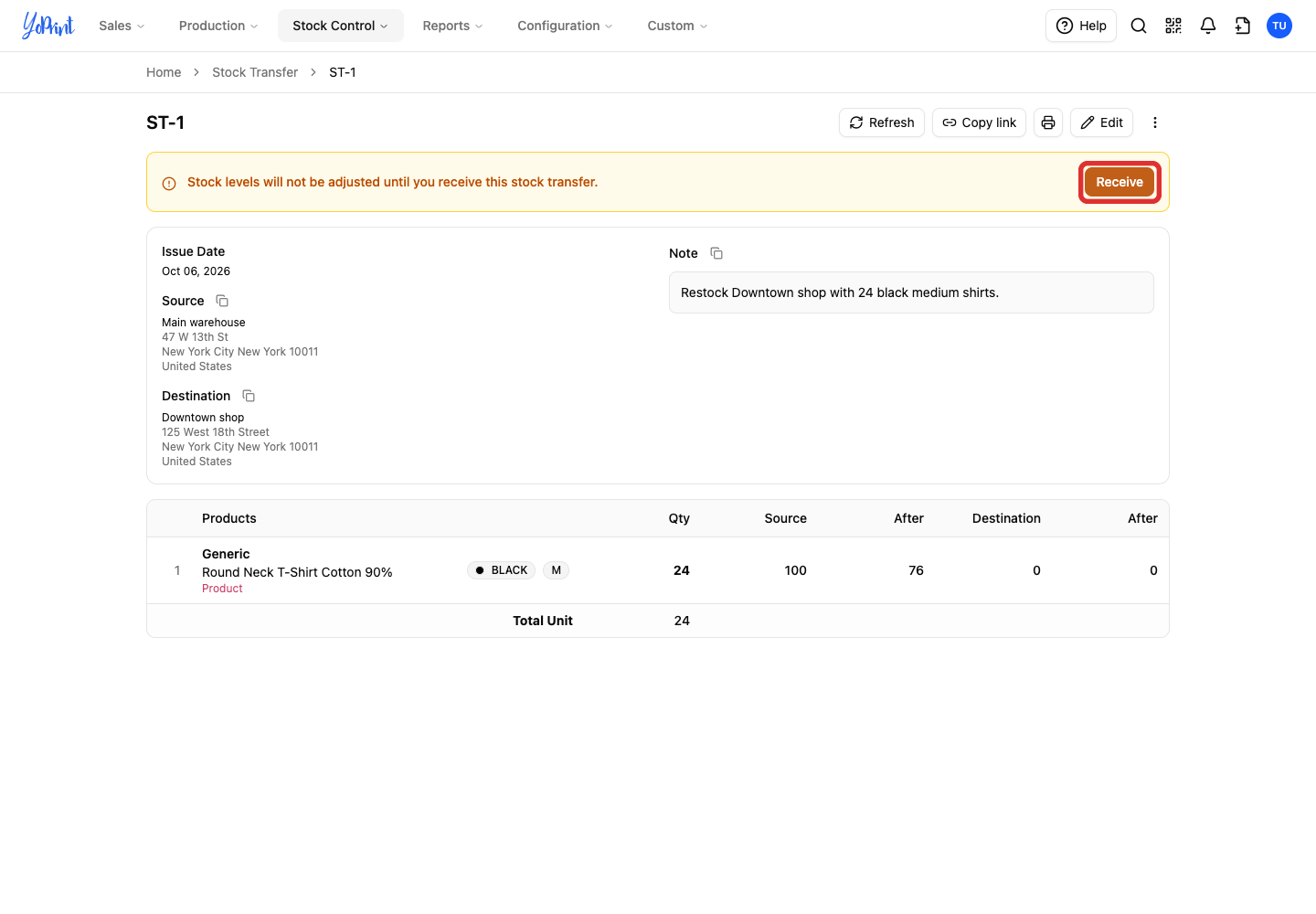This screenshot has width=1316, height=914.
Task: Click the Total Unit label
Action: point(543,621)
